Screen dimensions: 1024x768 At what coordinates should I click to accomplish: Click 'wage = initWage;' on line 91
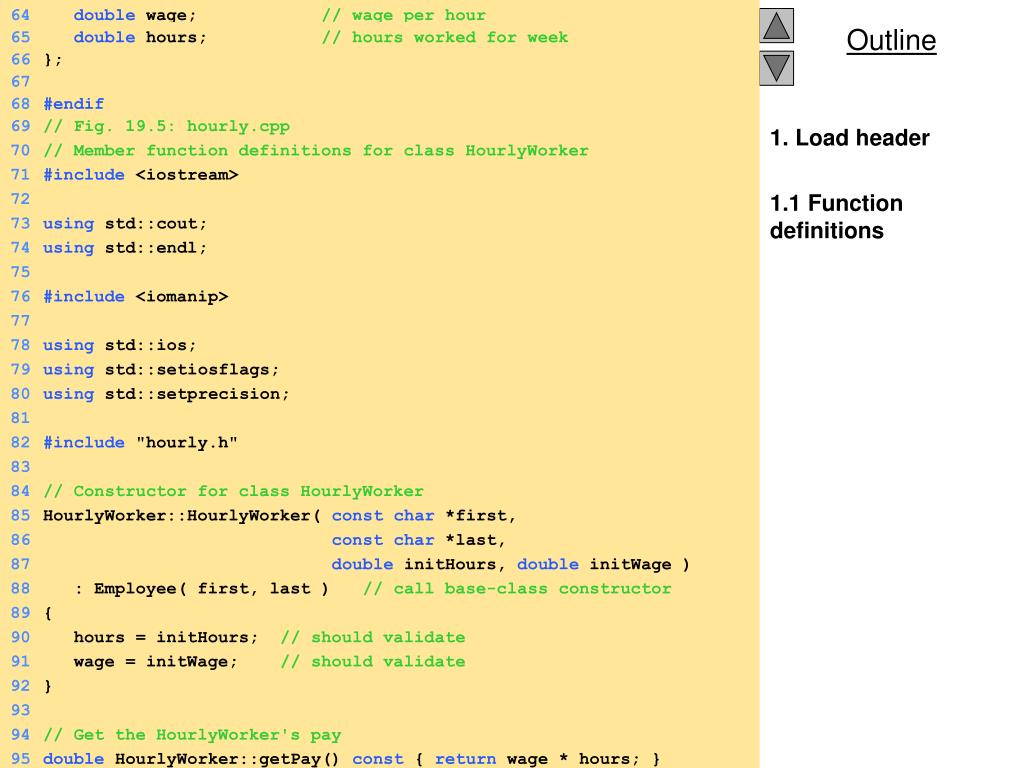click(155, 662)
